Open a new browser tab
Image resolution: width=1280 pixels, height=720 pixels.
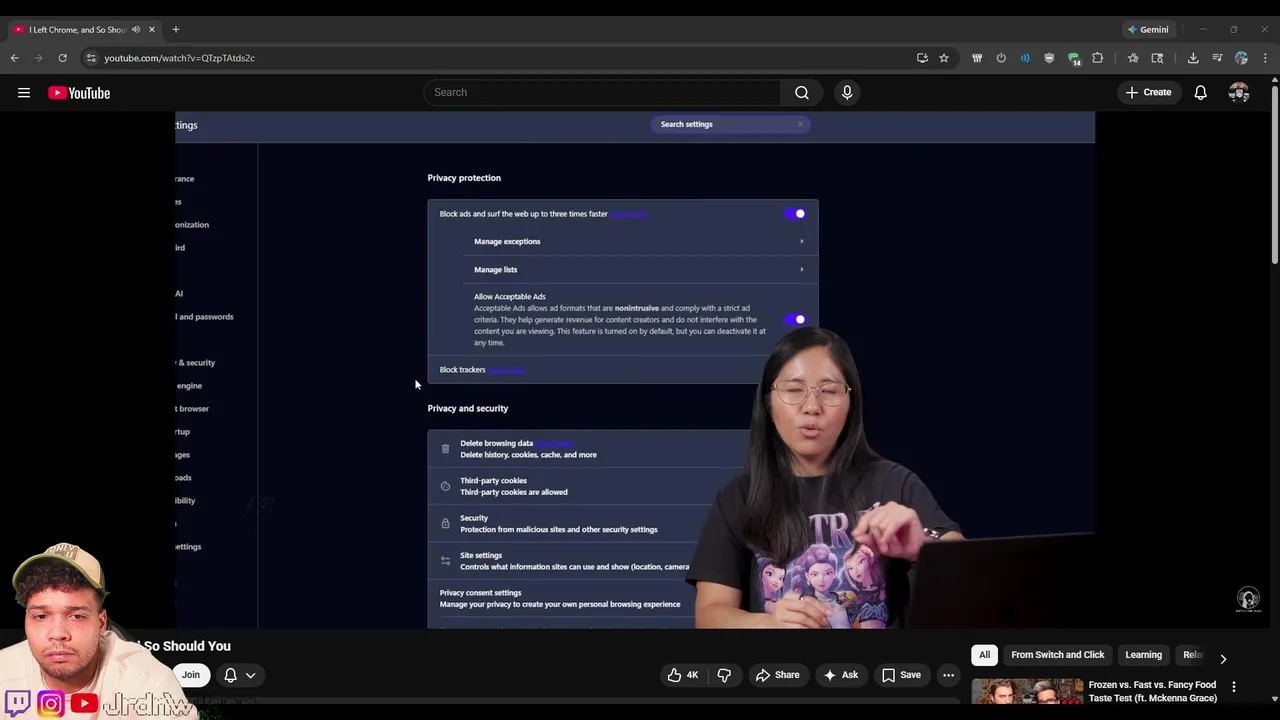point(176,29)
